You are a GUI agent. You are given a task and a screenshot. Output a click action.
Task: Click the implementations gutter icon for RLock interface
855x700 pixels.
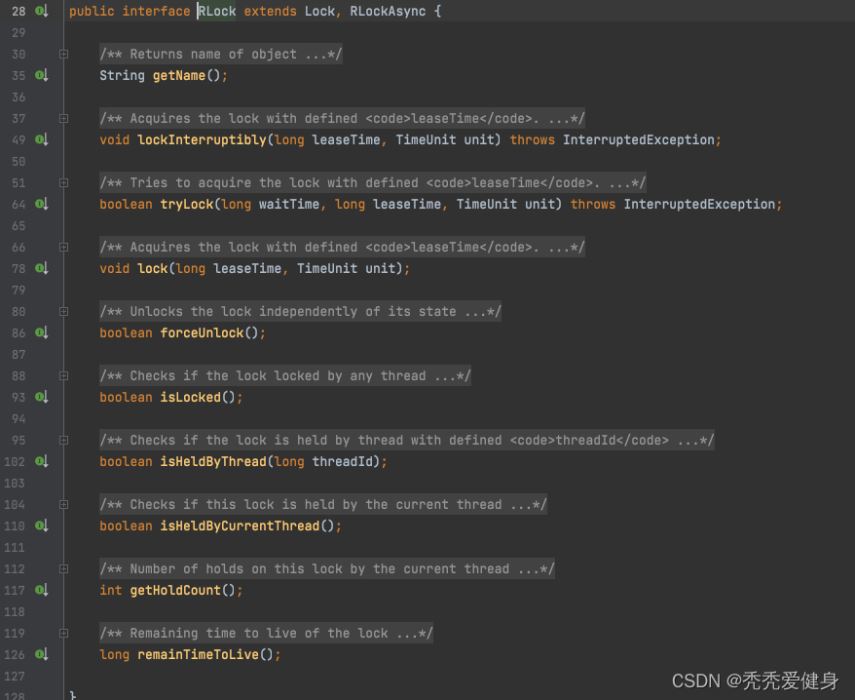[x=41, y=11]
